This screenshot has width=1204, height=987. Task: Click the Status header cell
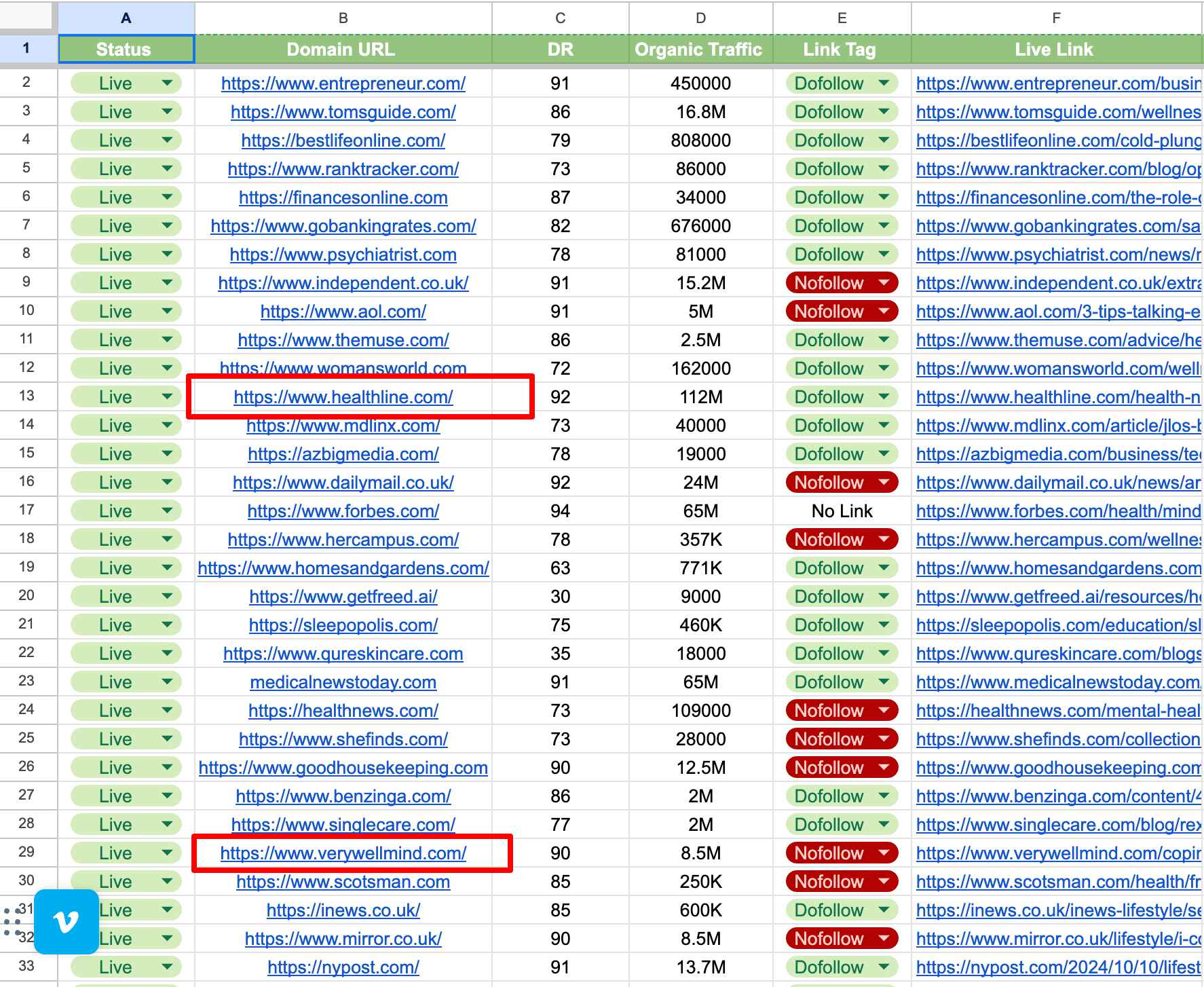point(126,49)
